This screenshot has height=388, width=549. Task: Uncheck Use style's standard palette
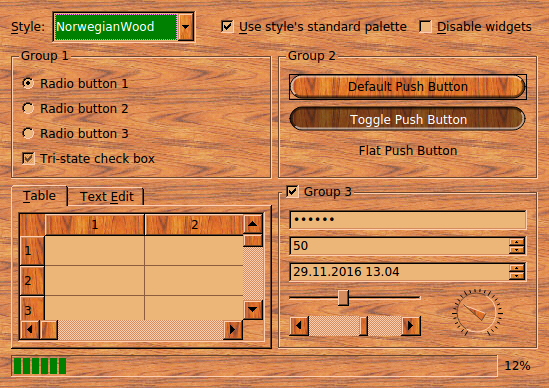[x=227, y=27]
